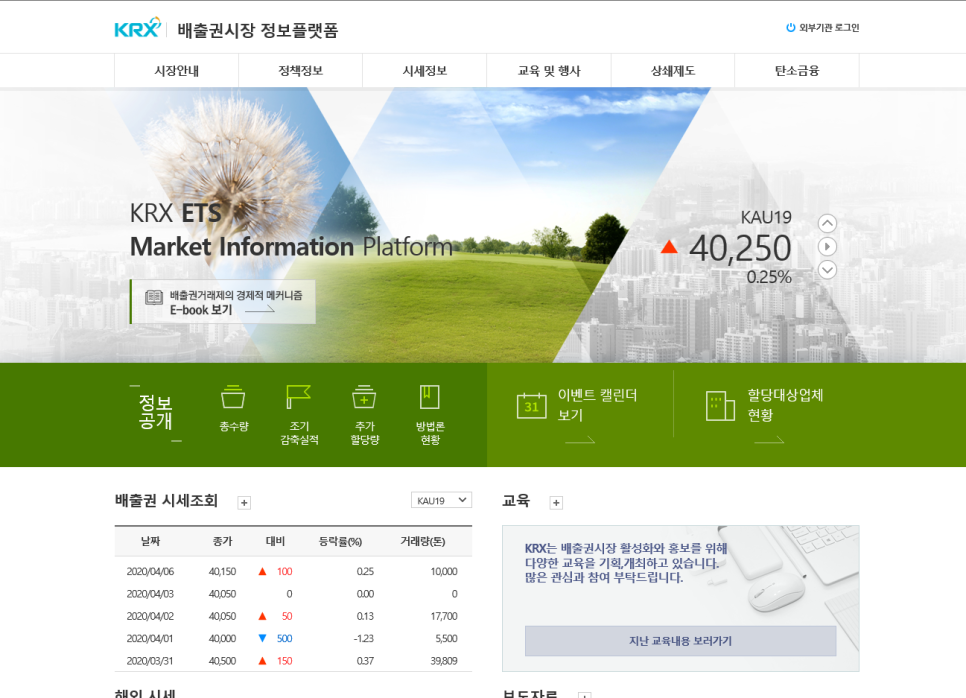The height and width of the screenshot is (698, 966).
Task: Click the 대비 column header
Action: [275, 541]
